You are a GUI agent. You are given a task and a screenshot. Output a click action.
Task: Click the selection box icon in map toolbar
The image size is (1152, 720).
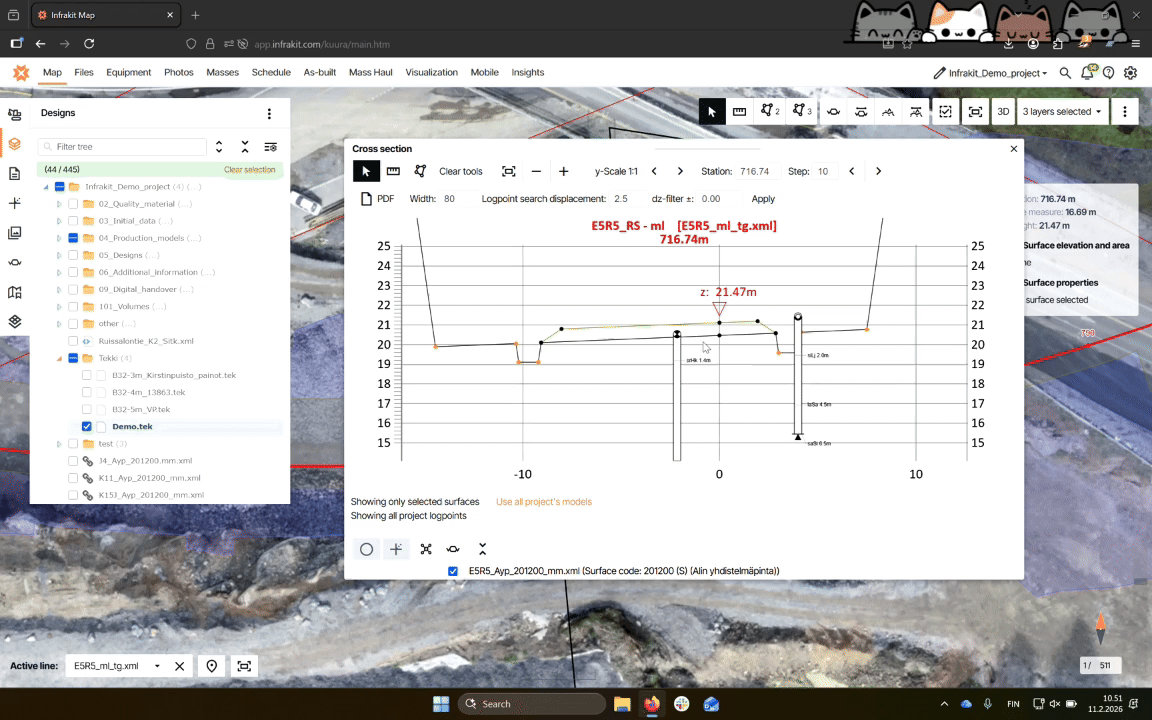coord(946,112)
